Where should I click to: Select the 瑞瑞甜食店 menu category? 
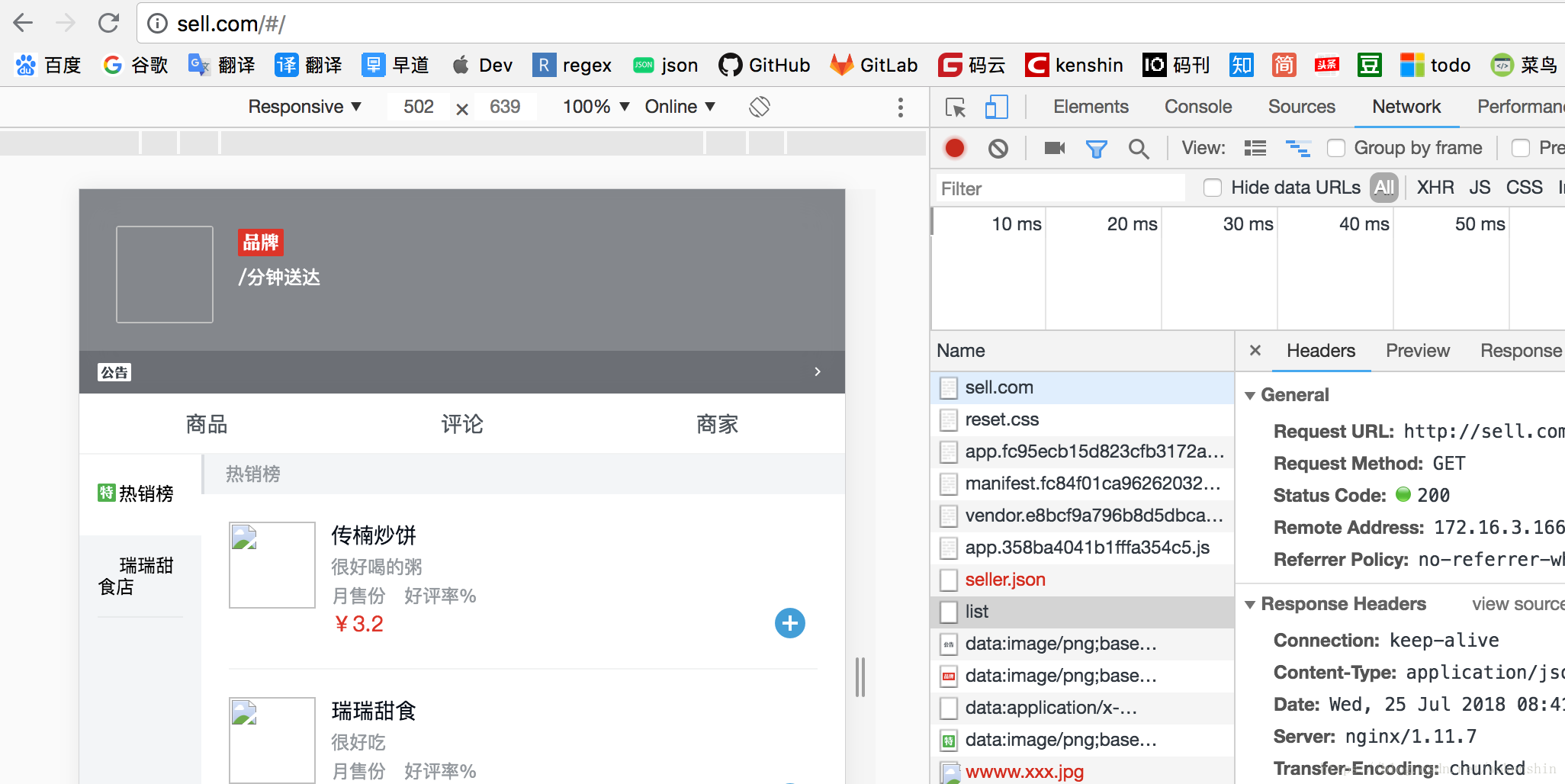pos(140,576)
